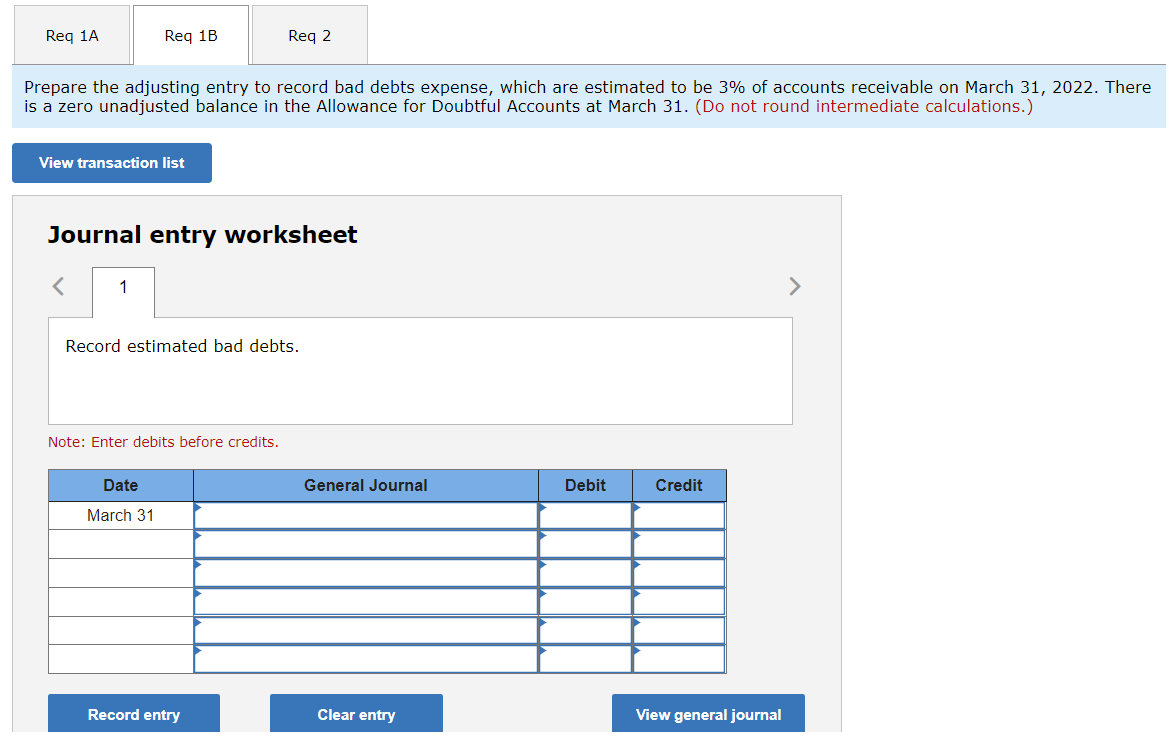
Task: Open View general journal
Action: (708, 714)
